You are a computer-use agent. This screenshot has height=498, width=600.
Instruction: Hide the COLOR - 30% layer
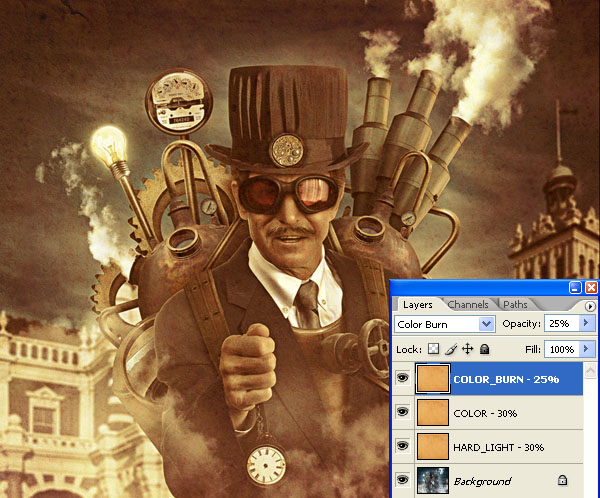pyautogui.click(x=402, y=412)
